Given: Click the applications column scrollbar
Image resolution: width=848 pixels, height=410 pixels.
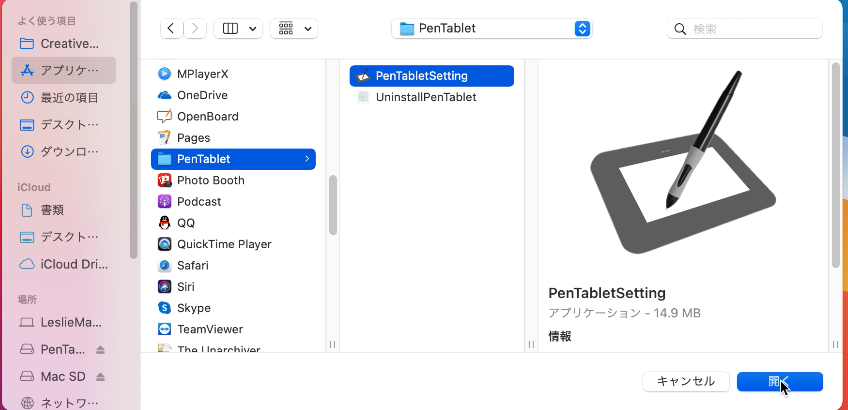Looking at the screenshot, I should [x=333, y=205].
